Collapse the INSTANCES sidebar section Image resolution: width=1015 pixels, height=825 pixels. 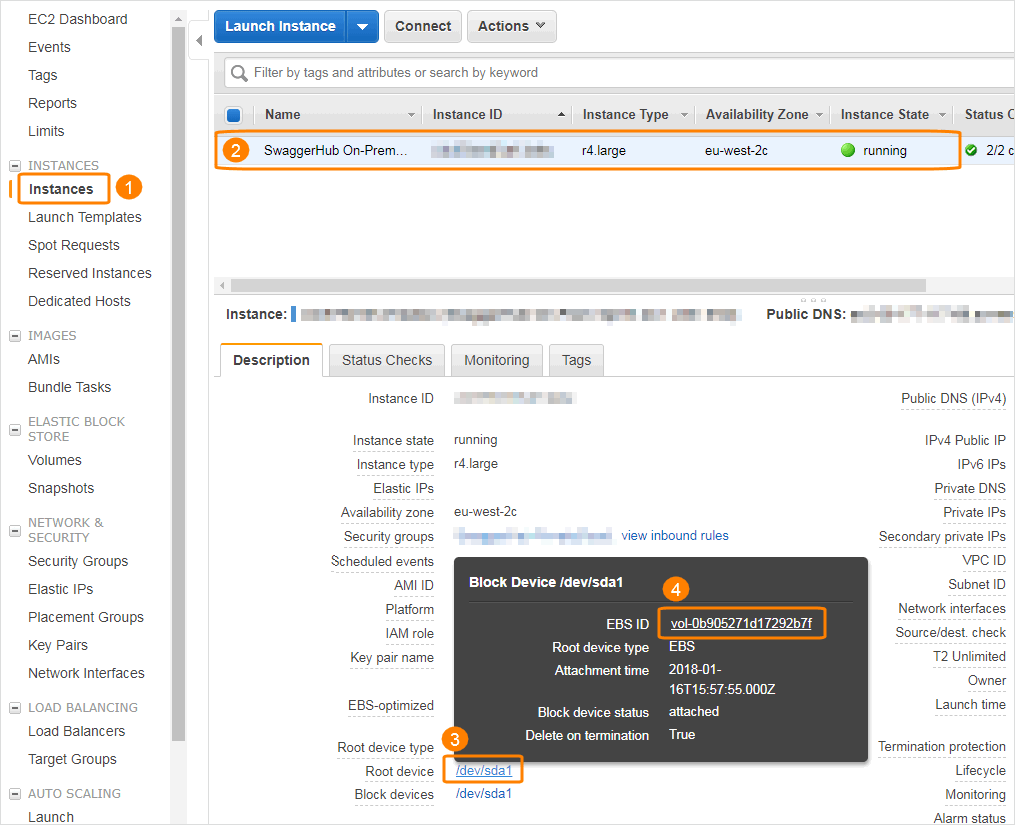coord(15,166)
